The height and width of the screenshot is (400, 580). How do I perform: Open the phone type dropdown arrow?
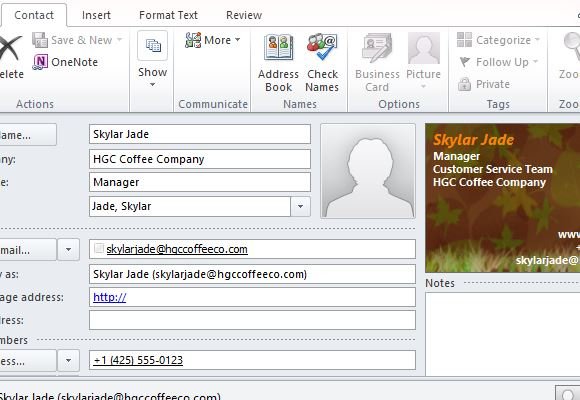coord(68,360)
